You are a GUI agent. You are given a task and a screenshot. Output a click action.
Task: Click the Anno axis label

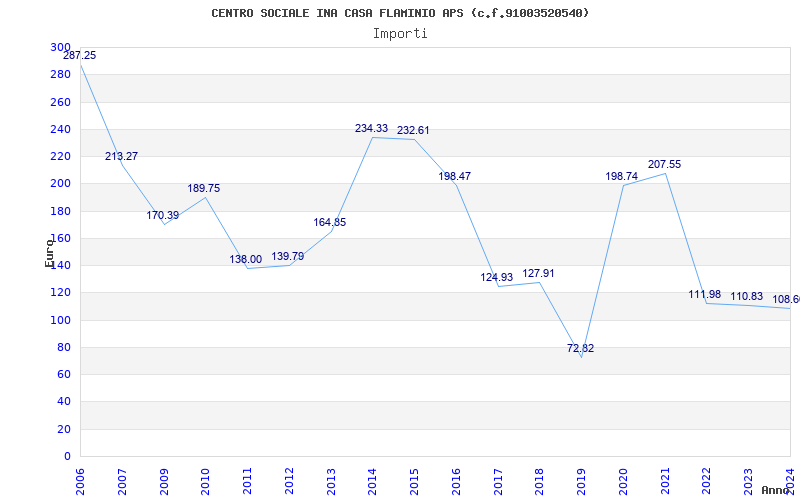(x=774, y=490)
